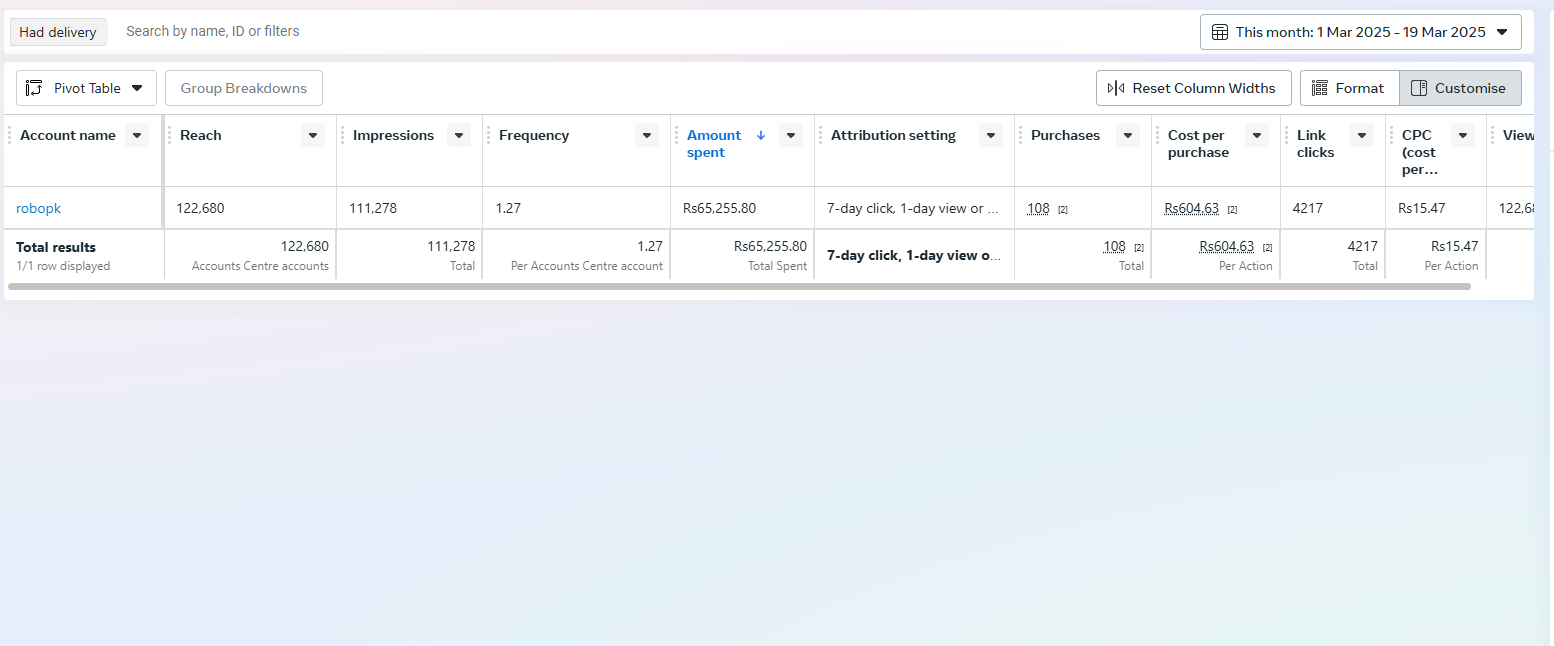
Task: Open the Attribution setting column dropdown
Action: (x=991, y=135)
